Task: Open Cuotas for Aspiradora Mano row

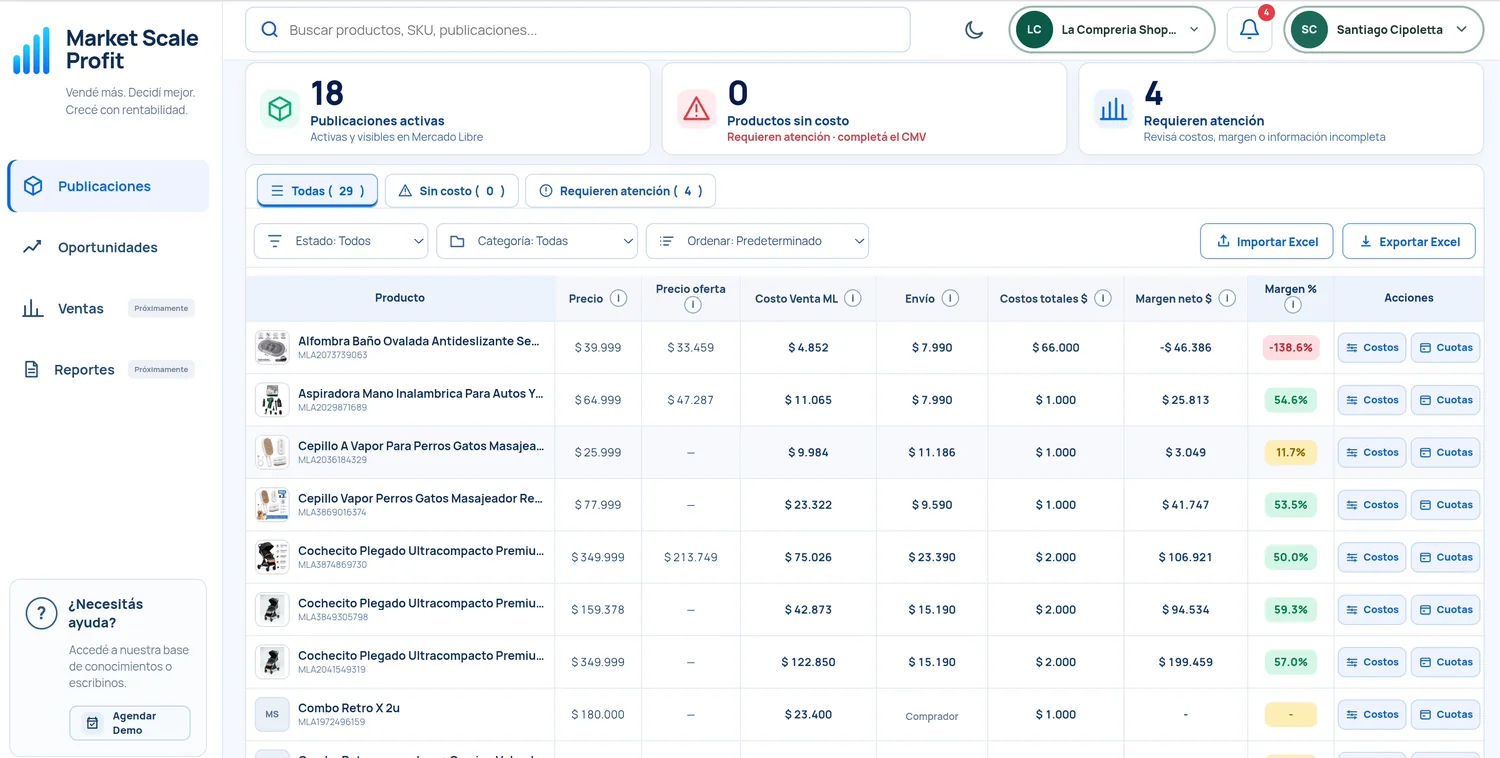Action: click(x=1445, y=400)
